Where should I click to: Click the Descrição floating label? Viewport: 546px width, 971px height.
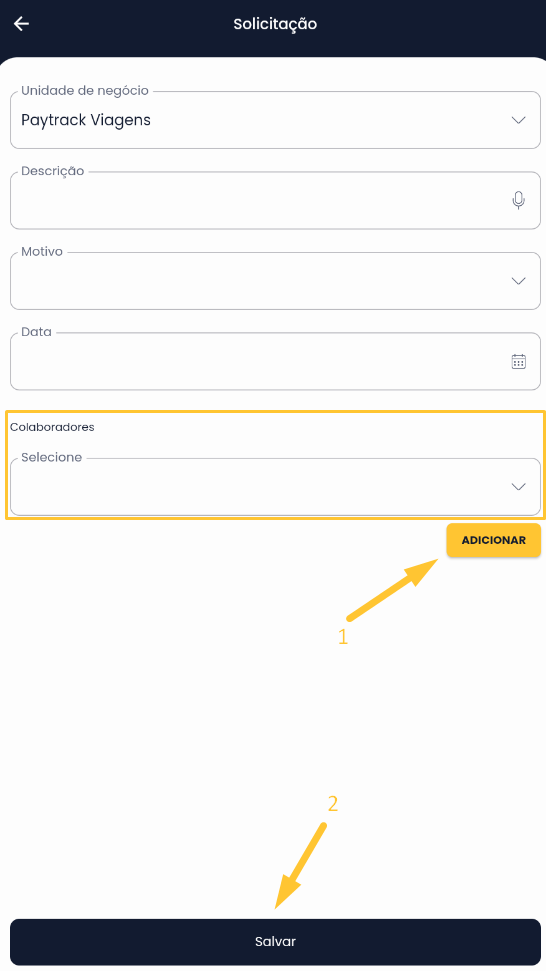pos(53,172)
